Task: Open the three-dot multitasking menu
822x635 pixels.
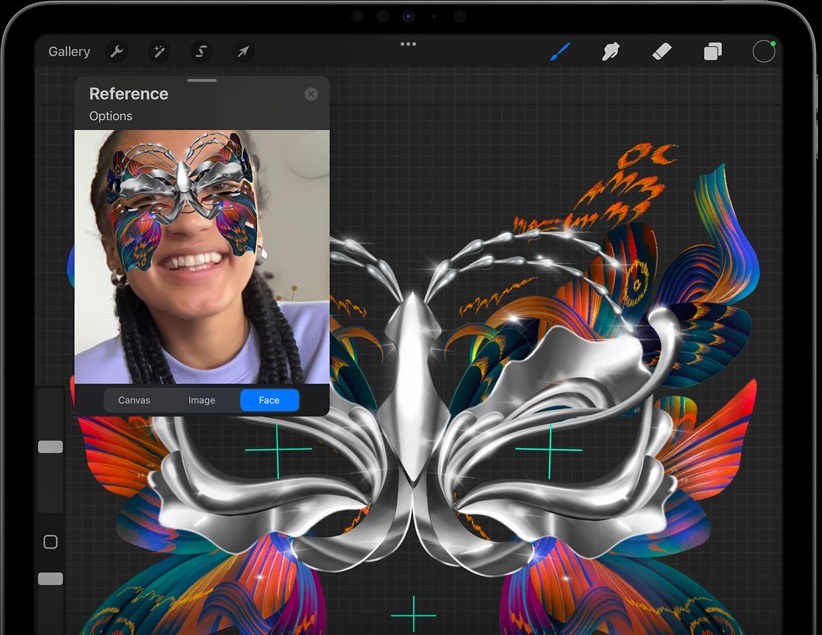Action: [x=408, y=44]
